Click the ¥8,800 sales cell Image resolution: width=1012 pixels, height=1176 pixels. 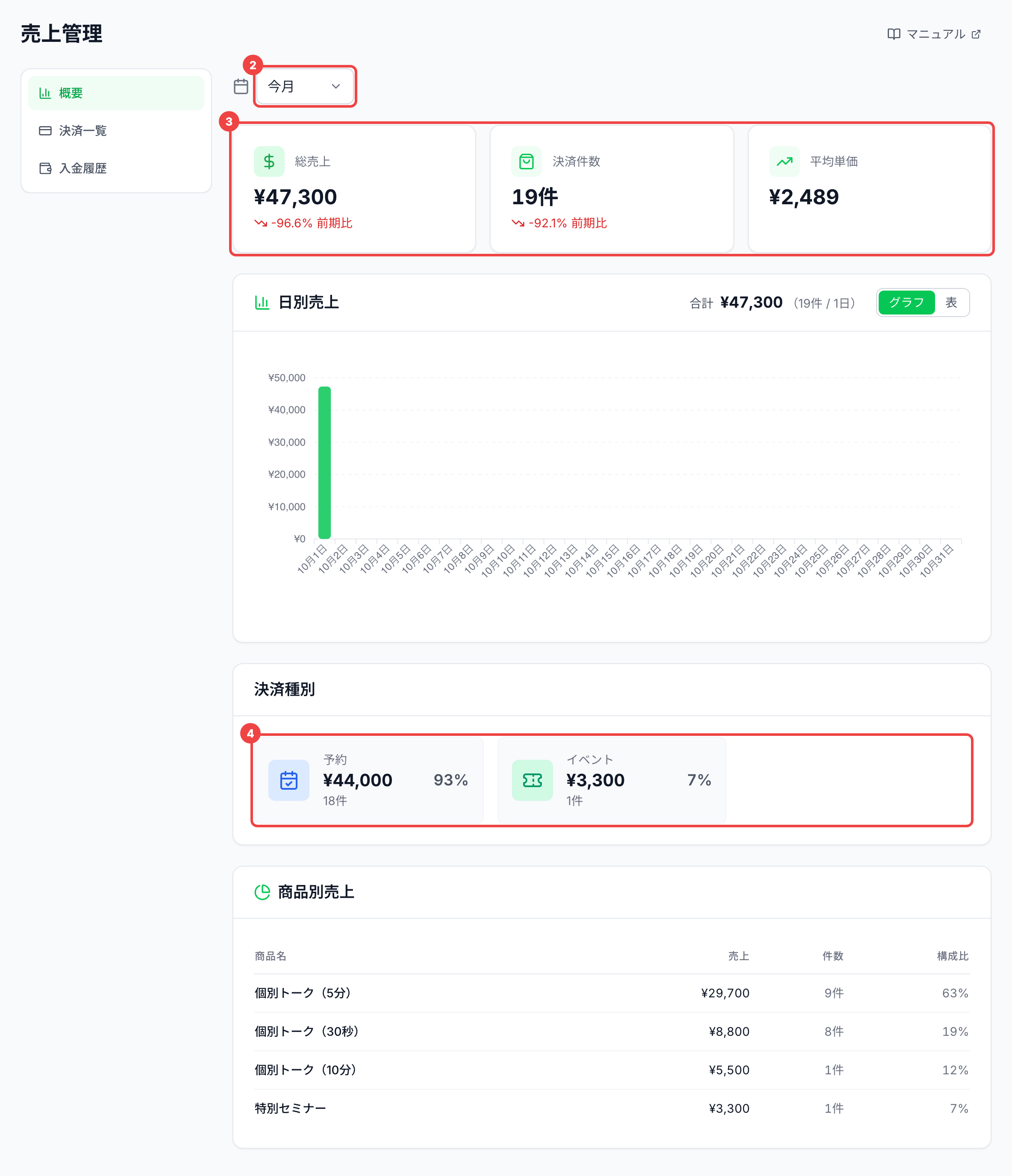(x=729, y=1032)
